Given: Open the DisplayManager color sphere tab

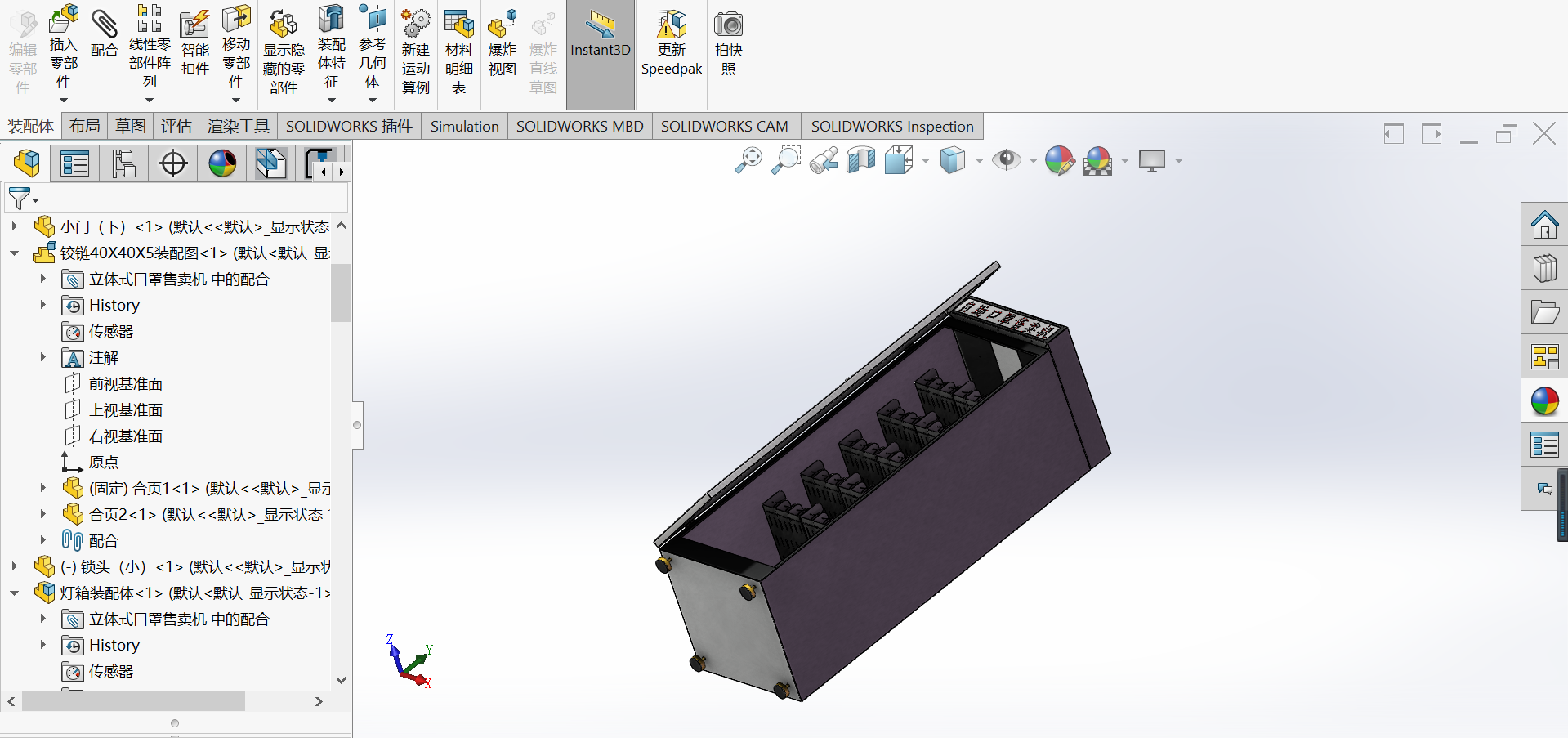Looking at the screenshot, I should [222, 163].
